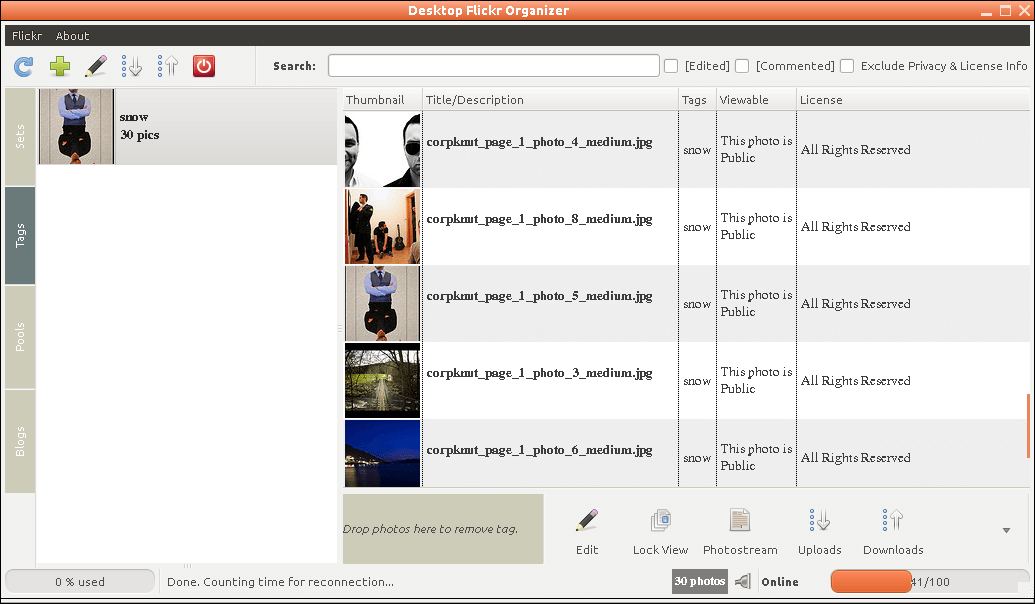Screen dimensions: 1035x604
Task: Click the pencil edit icon in toolbar
Action: tap(96, 66)
